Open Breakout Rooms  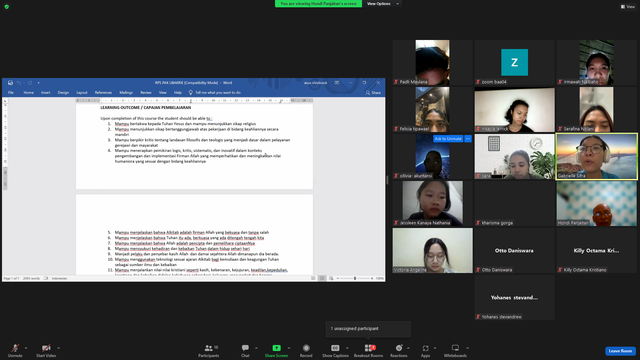click(368, 350)
